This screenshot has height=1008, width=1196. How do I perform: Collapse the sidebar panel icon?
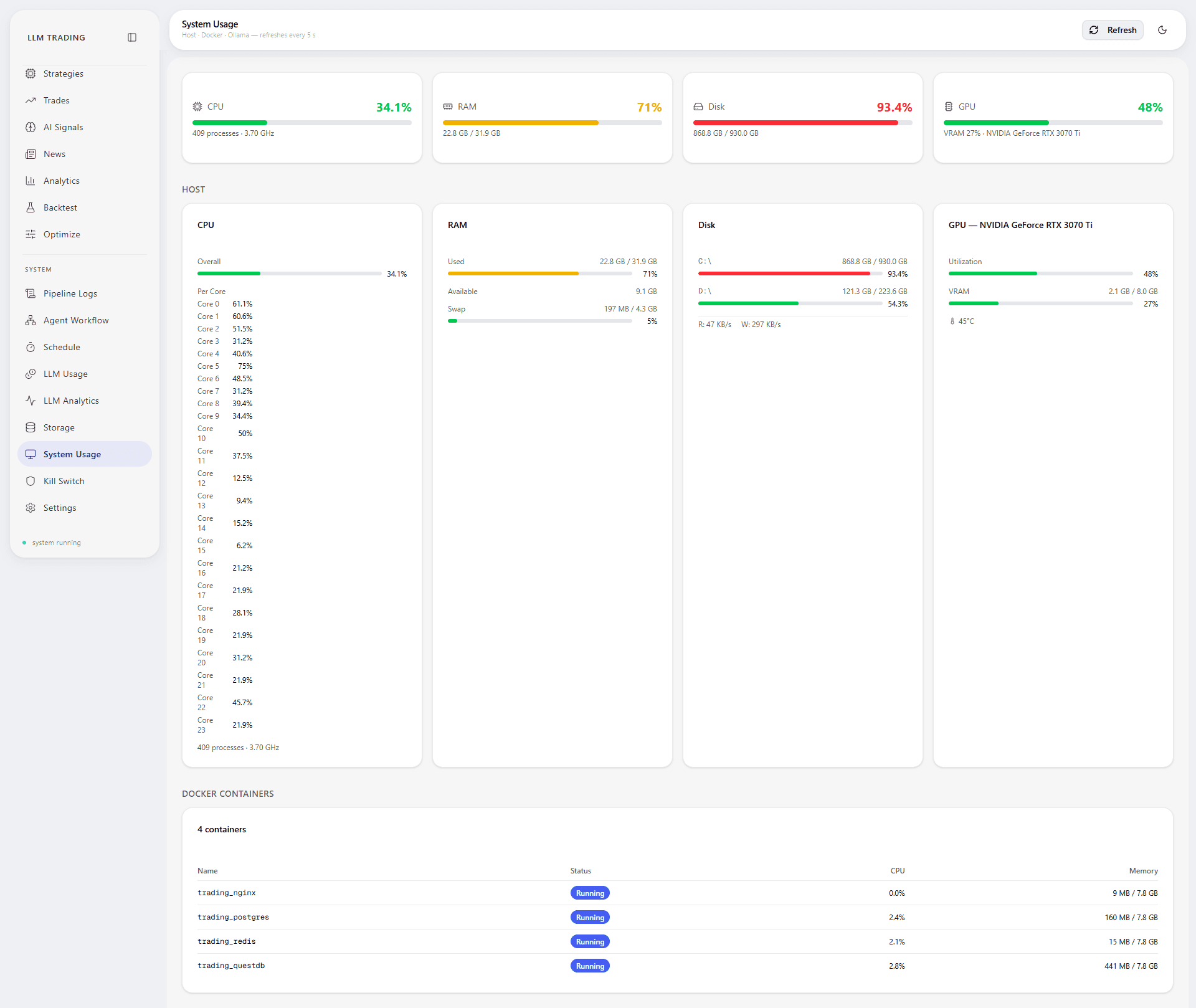[132, 37]
